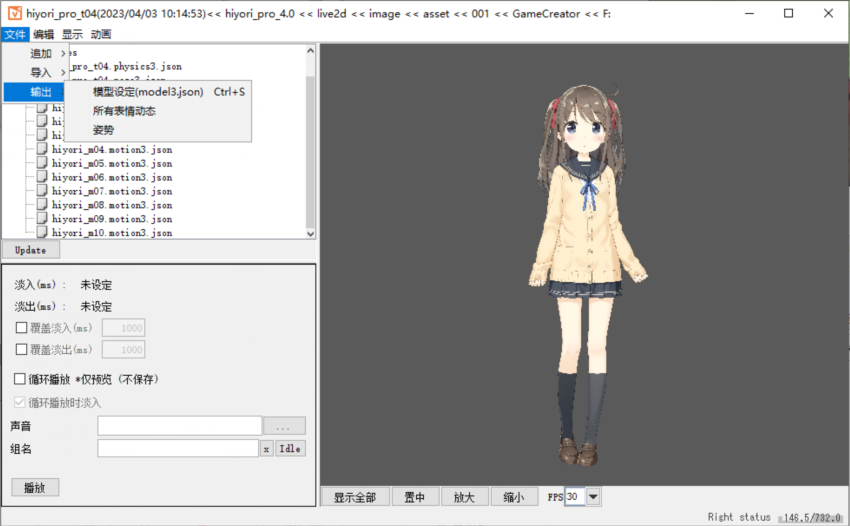Click the 声音 file path field
The height and width of the screenshot is (526, 850).
coord(179,426)
